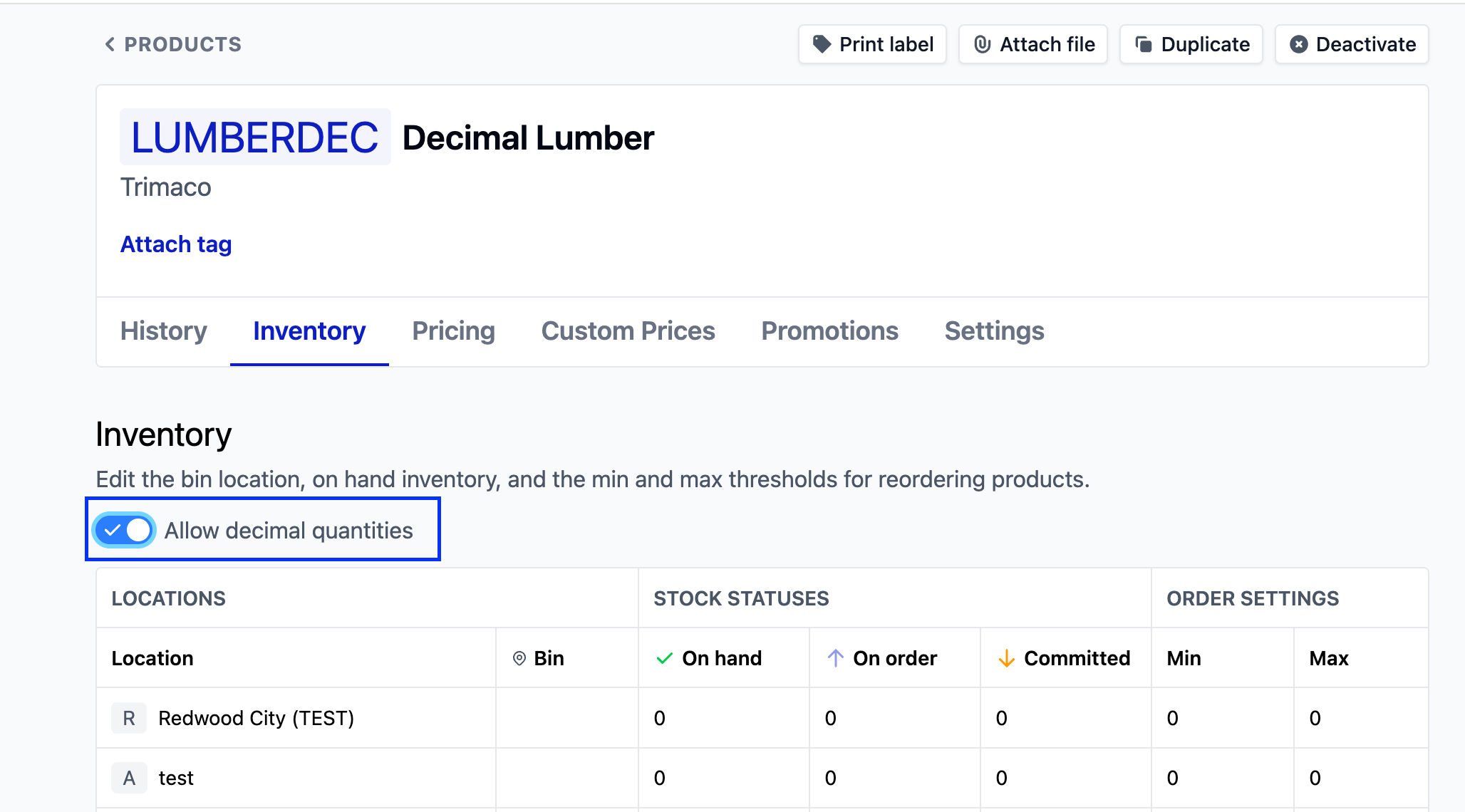
Task: Click the orange Committed down-arrow icon
Action: pos(1006,658)
